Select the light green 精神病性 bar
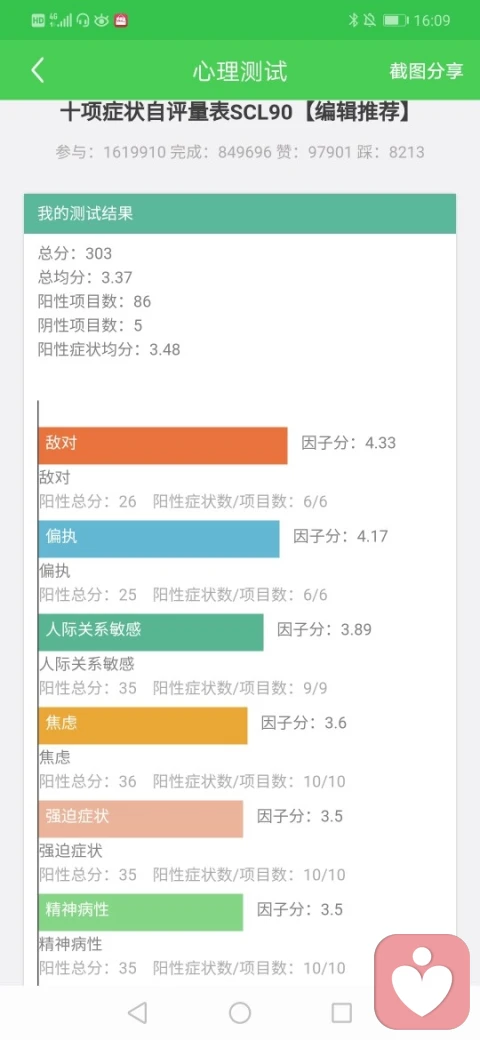Viewport: 480px width, 1040px height. pyautogui.click(x=141, y=912)
